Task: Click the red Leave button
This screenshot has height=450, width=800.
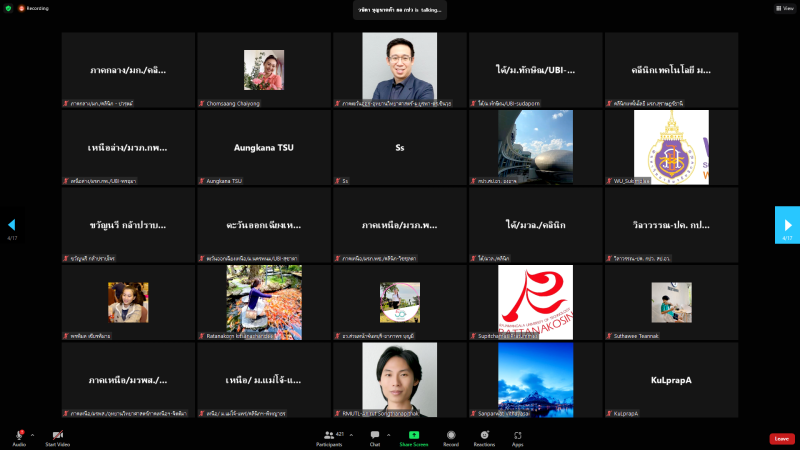Action: [x=782, y=439]
